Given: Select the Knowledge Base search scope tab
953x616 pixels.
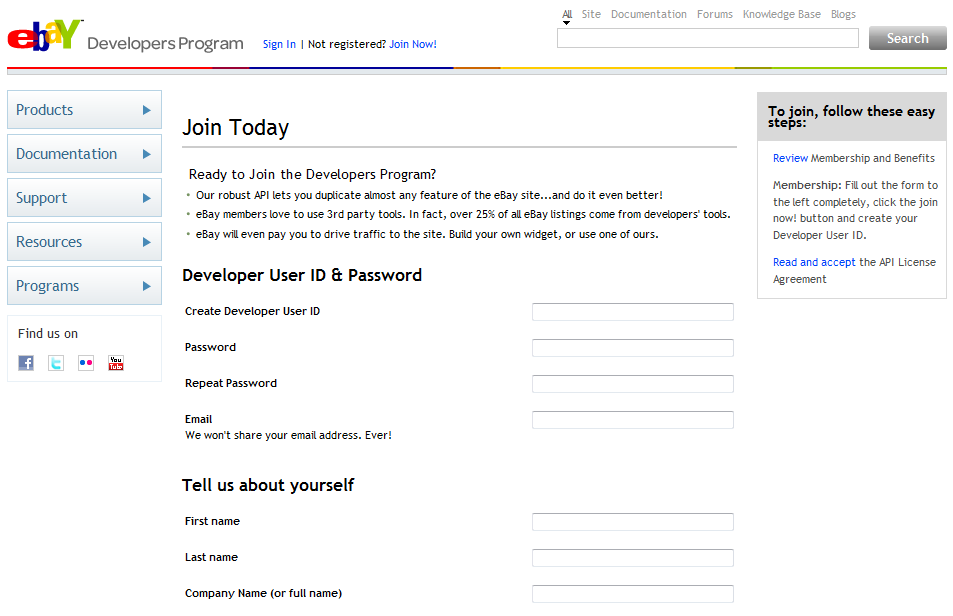Looking at the screenshot, I should pos(781,15).
